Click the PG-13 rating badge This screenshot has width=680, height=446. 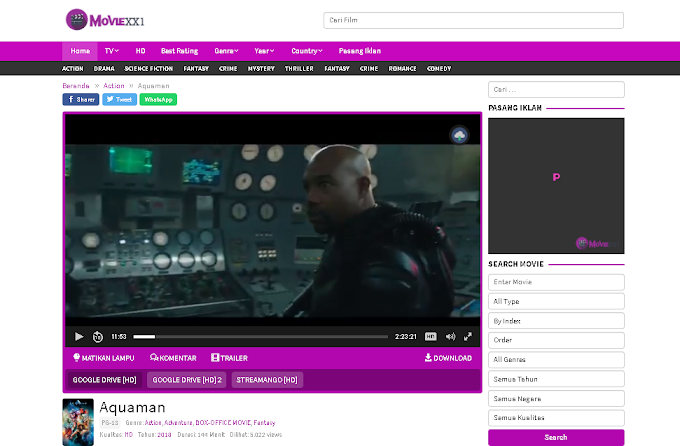109,423
